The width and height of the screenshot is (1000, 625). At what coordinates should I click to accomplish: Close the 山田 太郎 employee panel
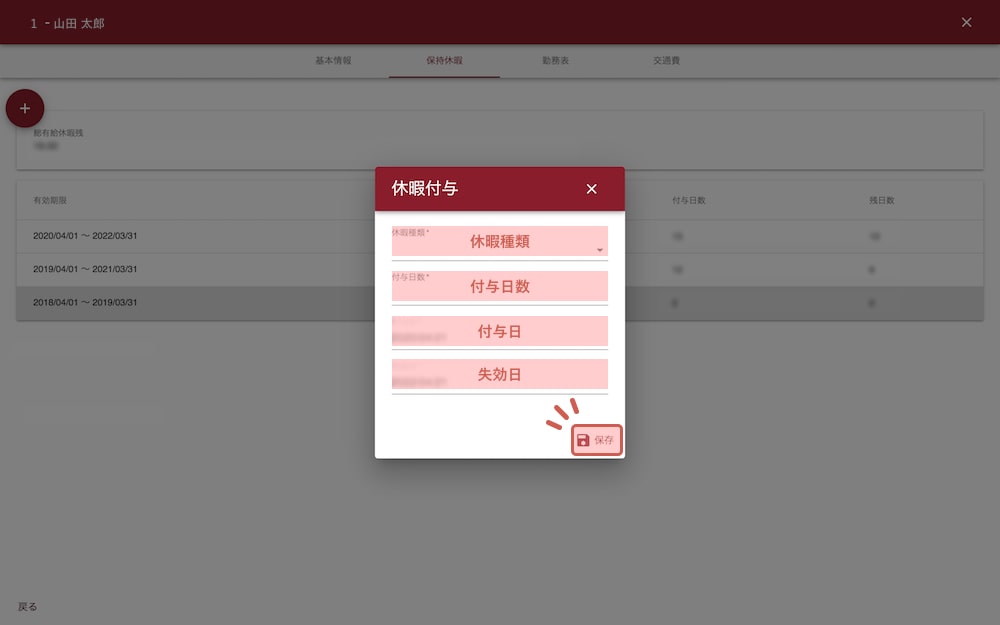point(966,22)
